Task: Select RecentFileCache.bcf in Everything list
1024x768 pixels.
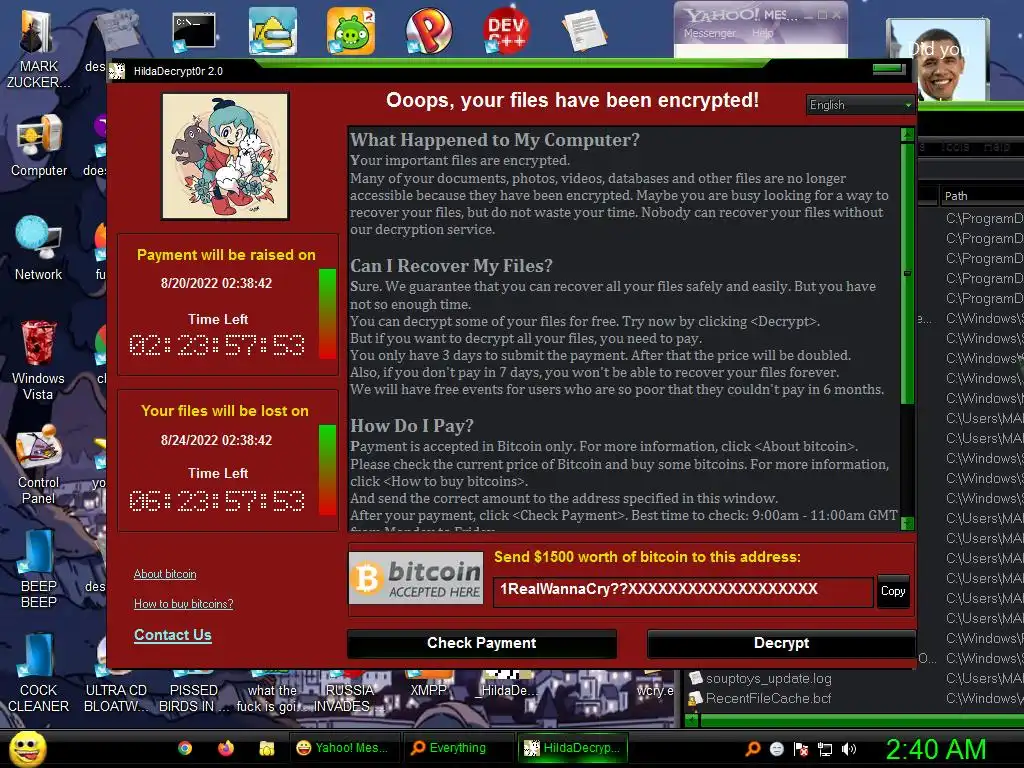Action: tap(768, 699)
